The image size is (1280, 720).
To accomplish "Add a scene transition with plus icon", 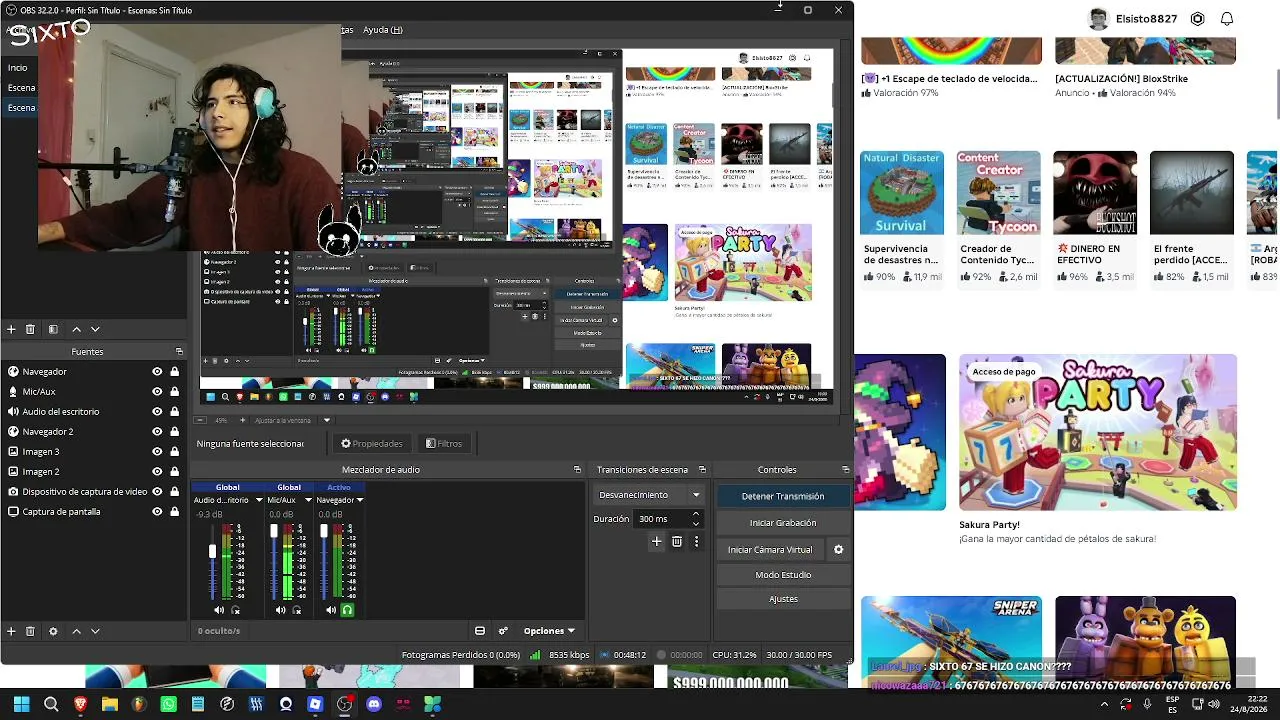I will (656, 541).
